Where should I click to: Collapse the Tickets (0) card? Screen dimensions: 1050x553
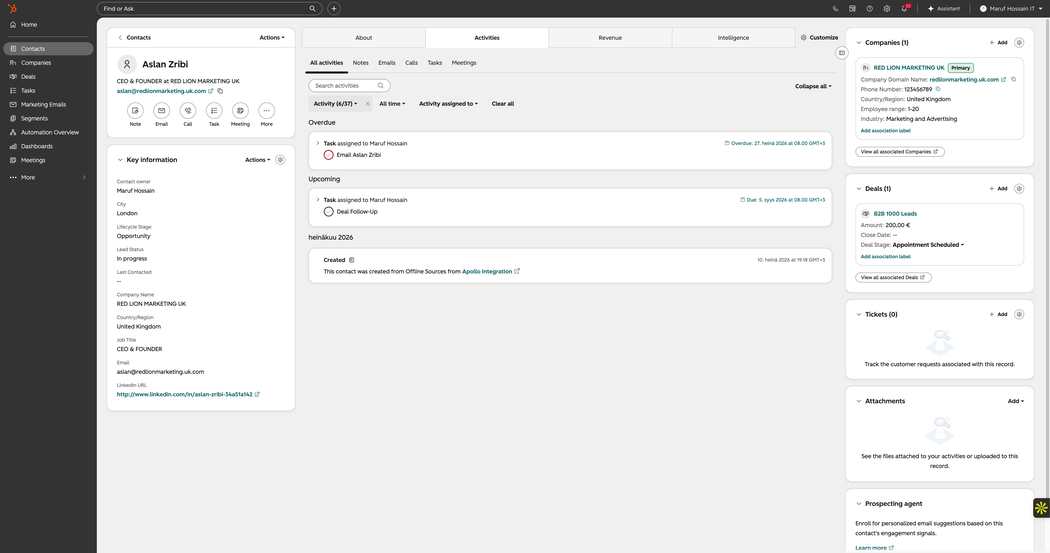pyautogui.click(x=858, y=315)
